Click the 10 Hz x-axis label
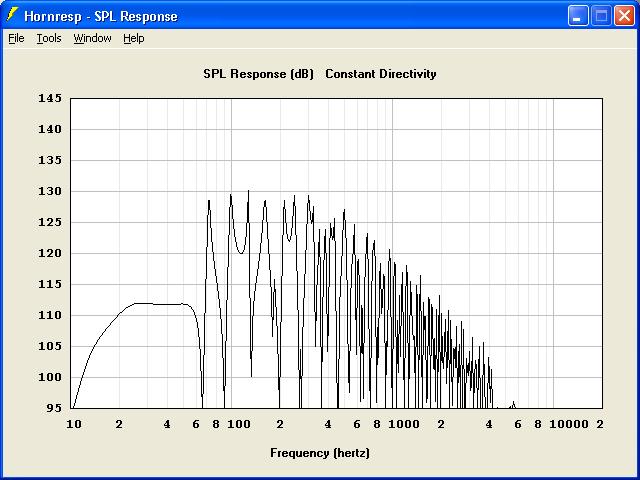The width and height of the screenshot is (640, 480). 74,424
